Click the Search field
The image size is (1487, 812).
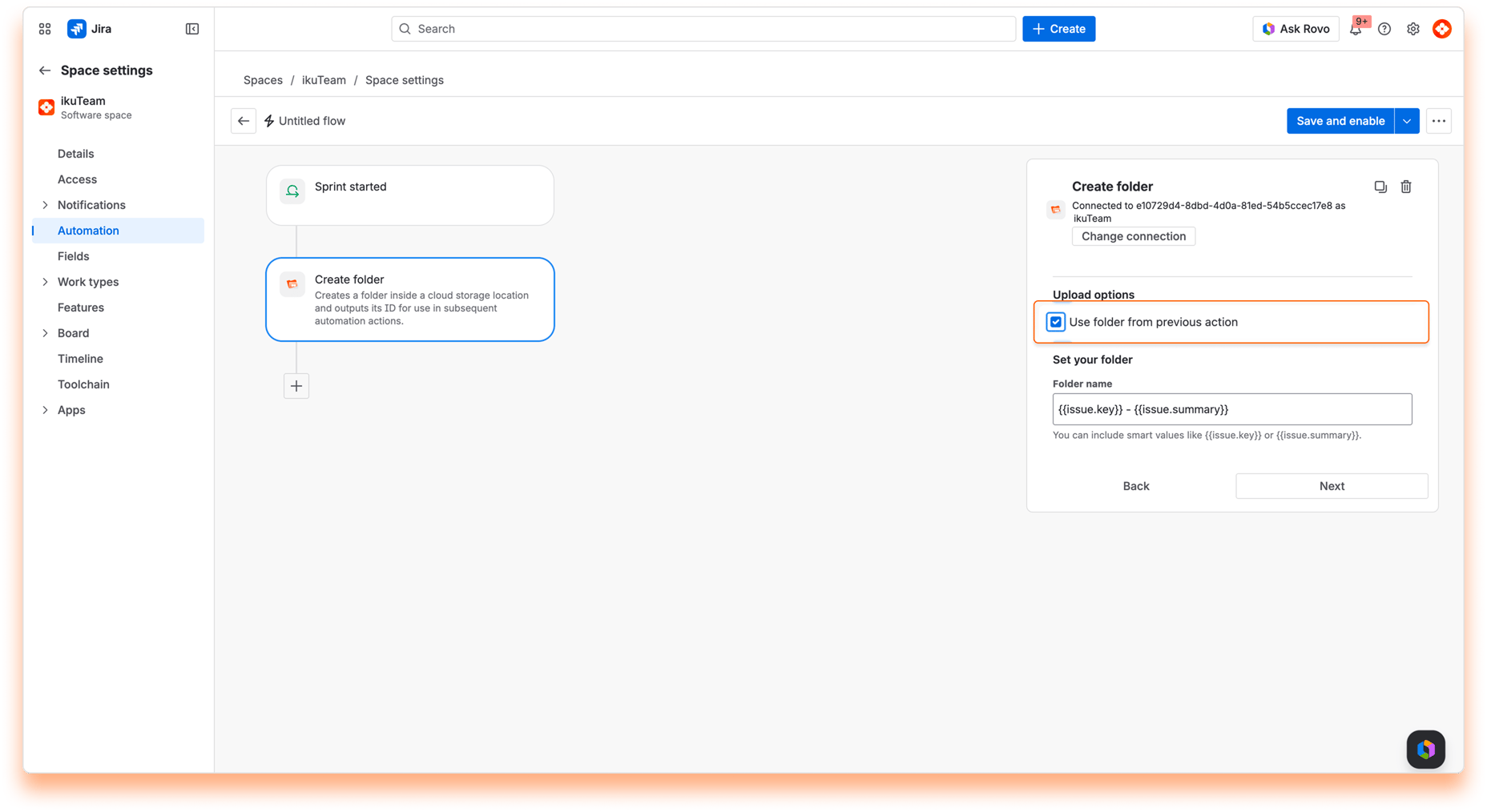click(x=703, y=29)
